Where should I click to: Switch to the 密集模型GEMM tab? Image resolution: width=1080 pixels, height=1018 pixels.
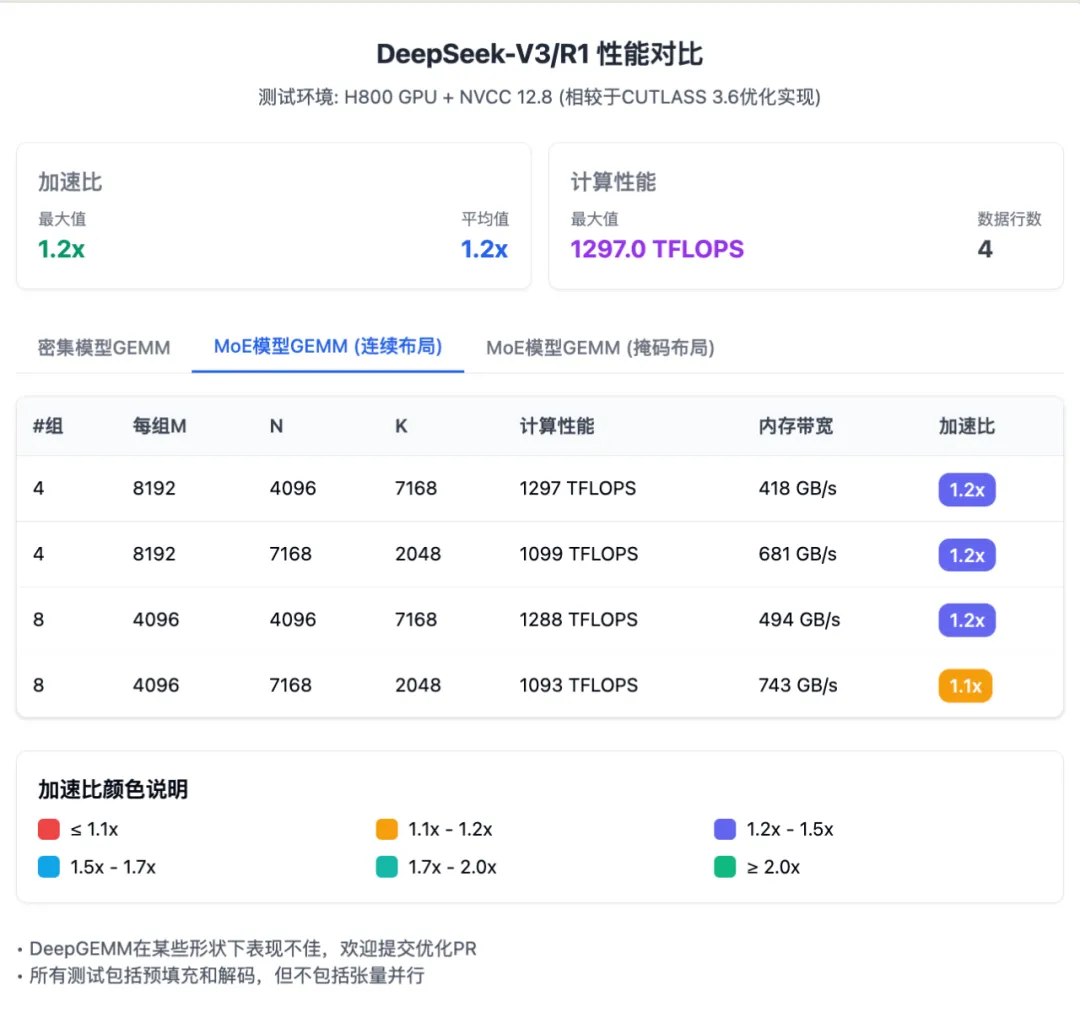tap(104, 348)
